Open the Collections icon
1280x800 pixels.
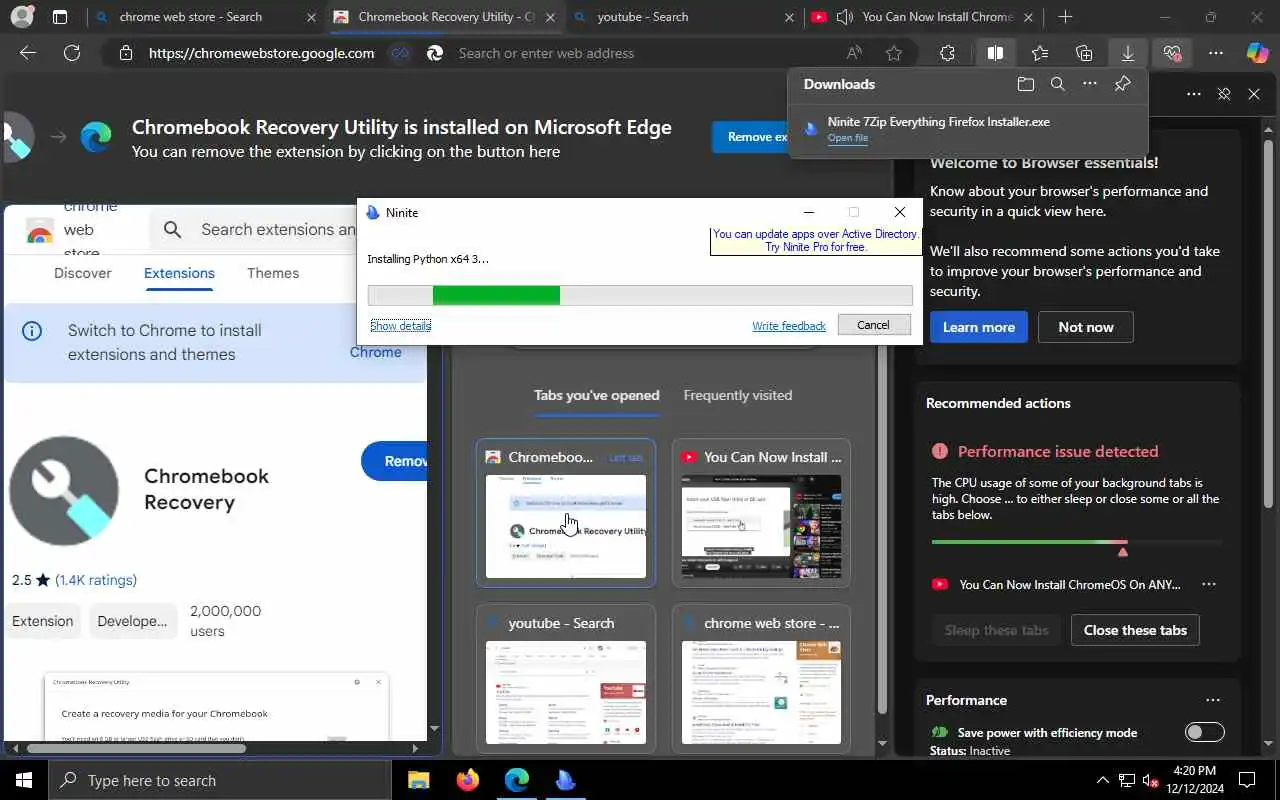[x=1084, y=53]
